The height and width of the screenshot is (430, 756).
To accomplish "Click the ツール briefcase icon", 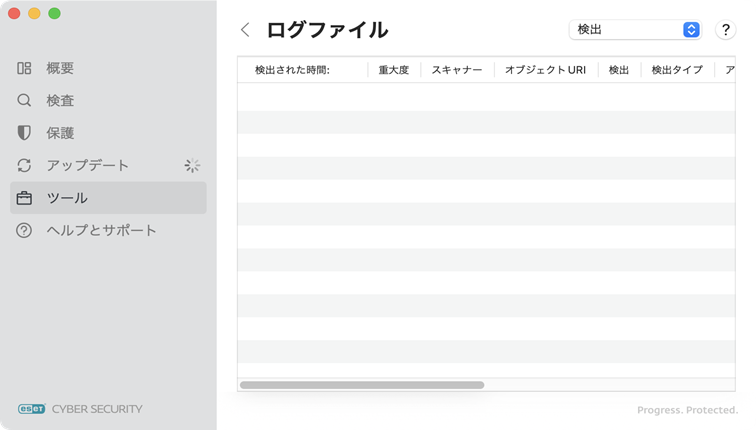I will point(25,198).
